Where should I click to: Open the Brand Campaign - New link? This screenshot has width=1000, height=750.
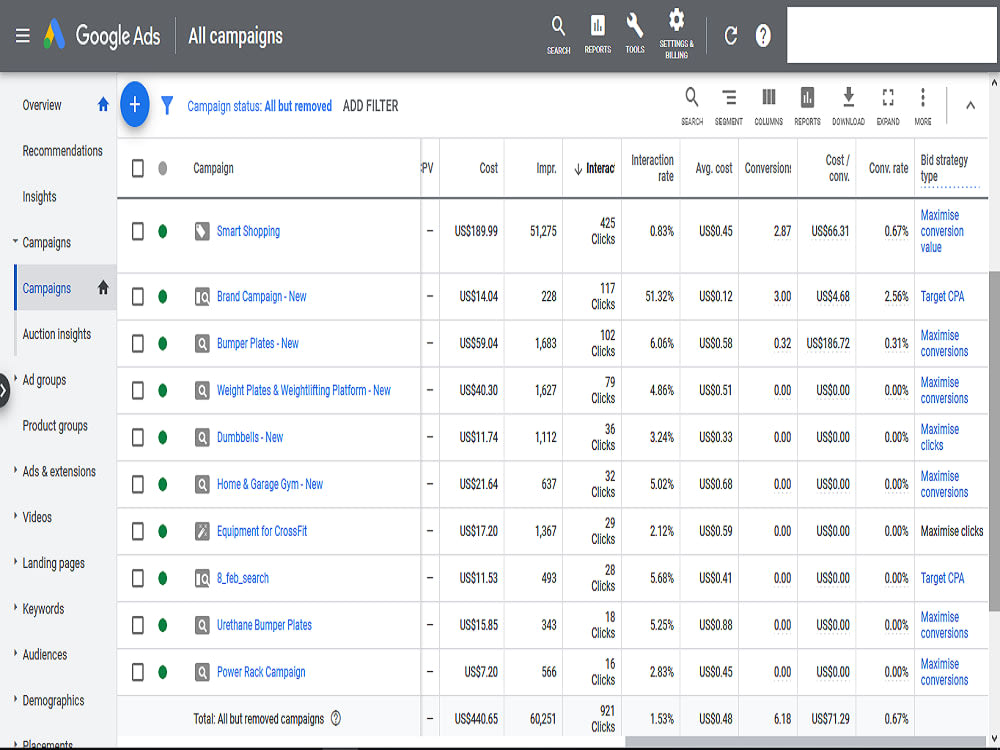pyautogui.click(x=261, y=297)
